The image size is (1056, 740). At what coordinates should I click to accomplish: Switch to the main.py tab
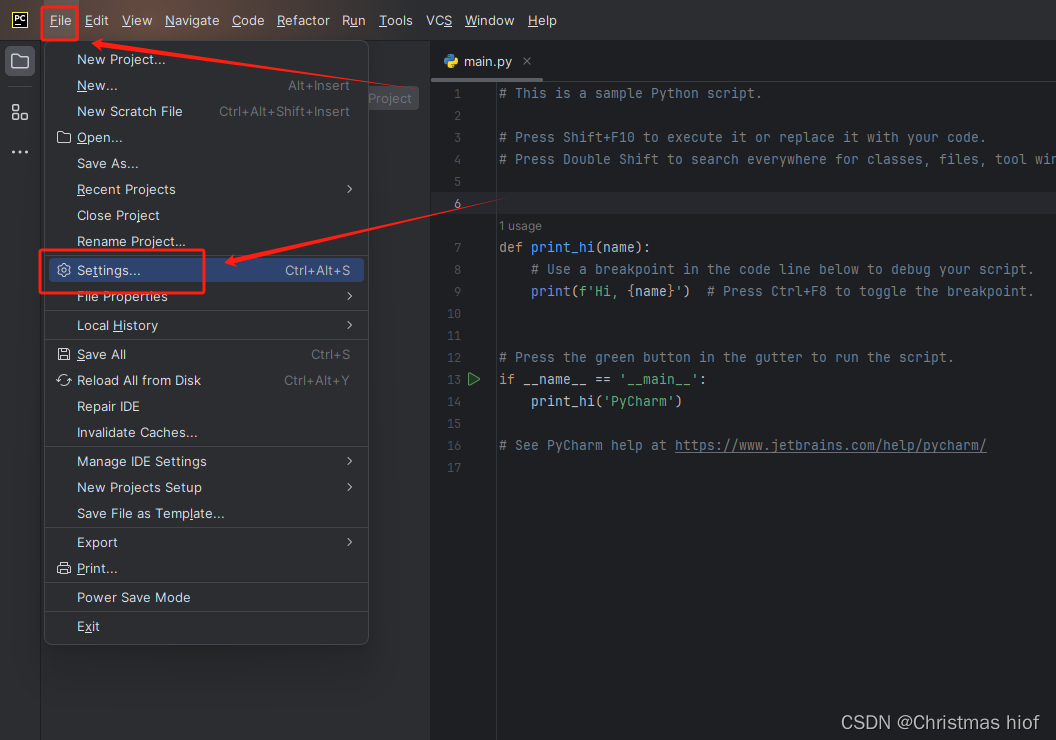(488, 61)
